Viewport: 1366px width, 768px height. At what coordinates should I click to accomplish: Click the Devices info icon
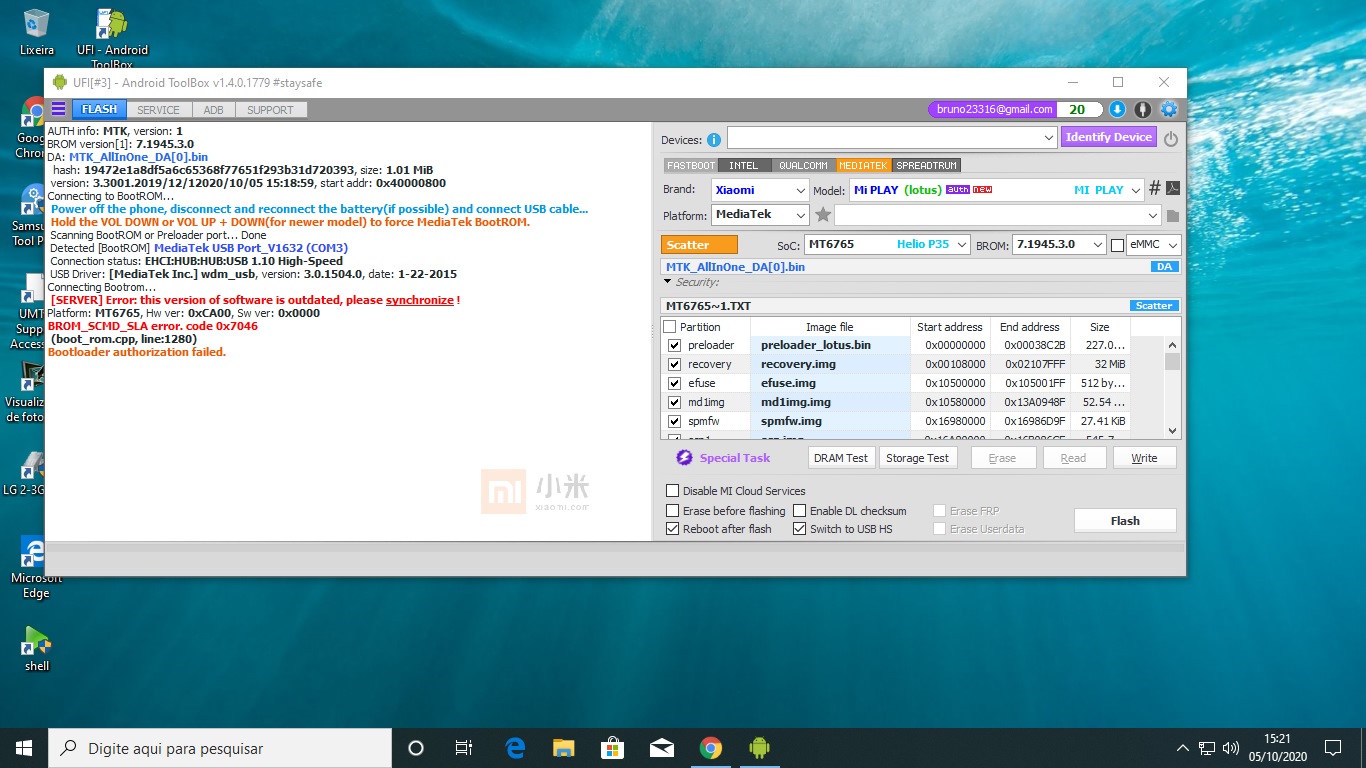click(x=714, y=140)
